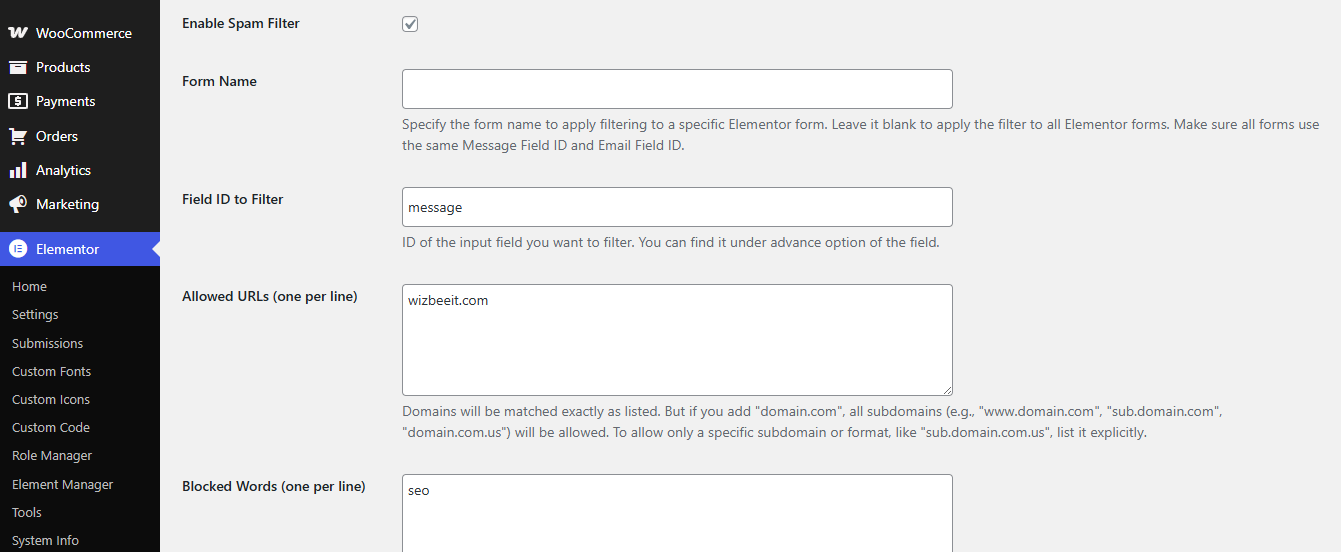Screen dimensions: 1341x552
Task: Click the WooCommerce logo icon
Action: [18, 33]
